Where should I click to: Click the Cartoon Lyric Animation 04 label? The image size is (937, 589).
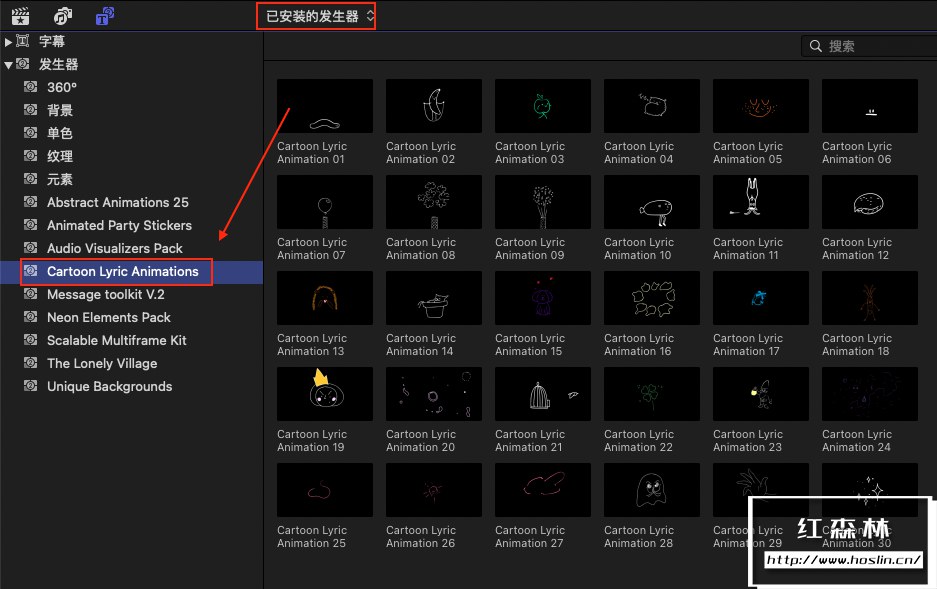click(x=639, y=153)
